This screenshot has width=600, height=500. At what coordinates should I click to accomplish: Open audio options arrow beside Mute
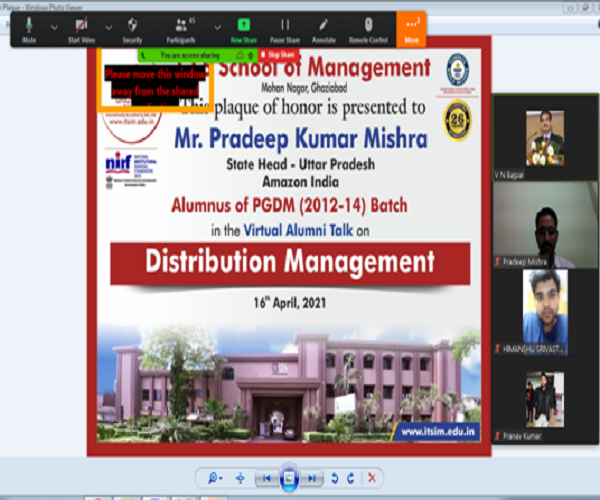coord(54,28)
